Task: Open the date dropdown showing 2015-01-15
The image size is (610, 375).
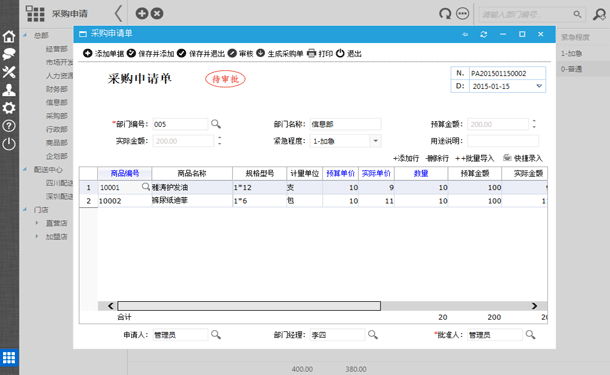Action: [539, 86]
